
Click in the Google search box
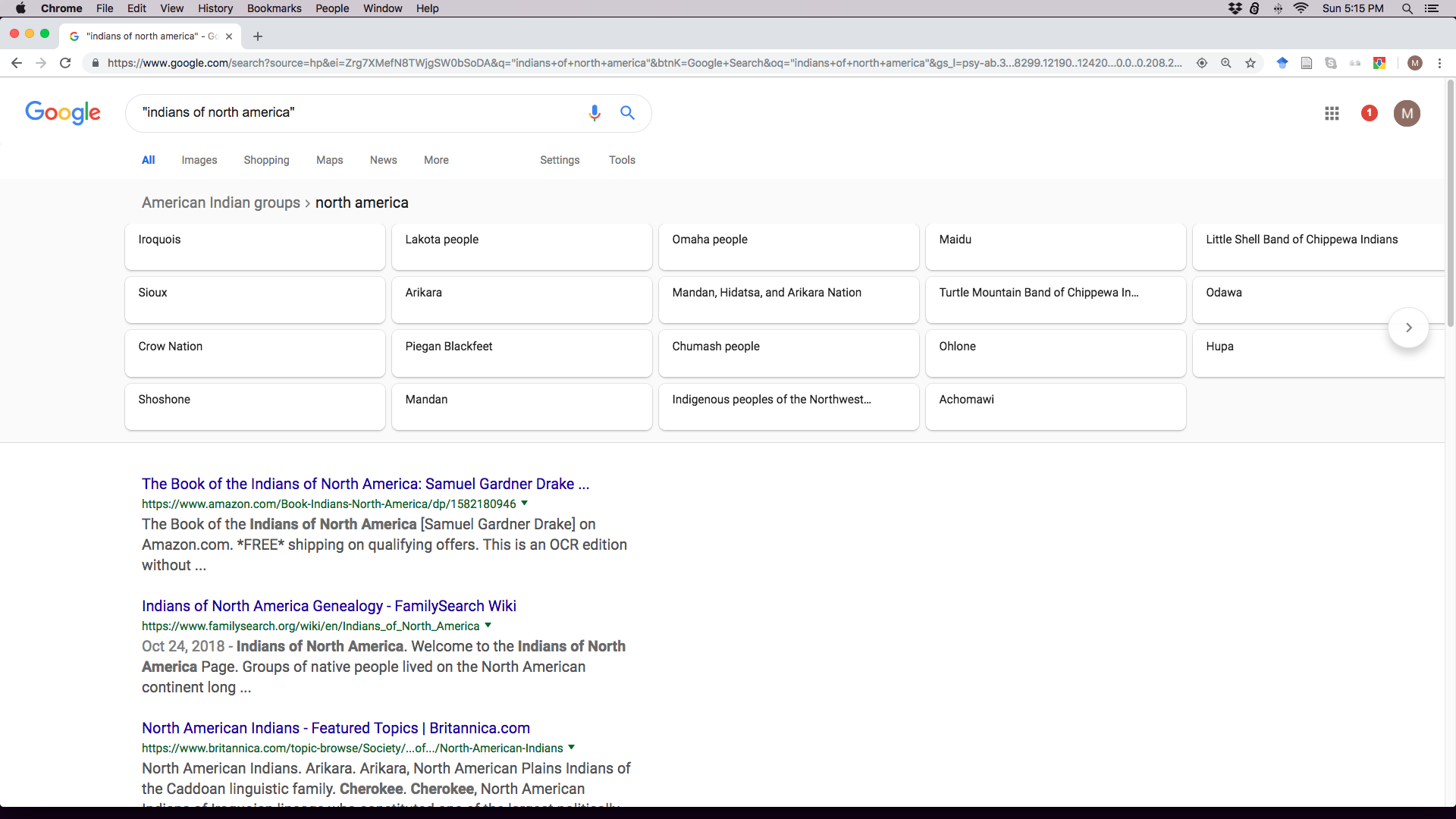click(356, 113)
